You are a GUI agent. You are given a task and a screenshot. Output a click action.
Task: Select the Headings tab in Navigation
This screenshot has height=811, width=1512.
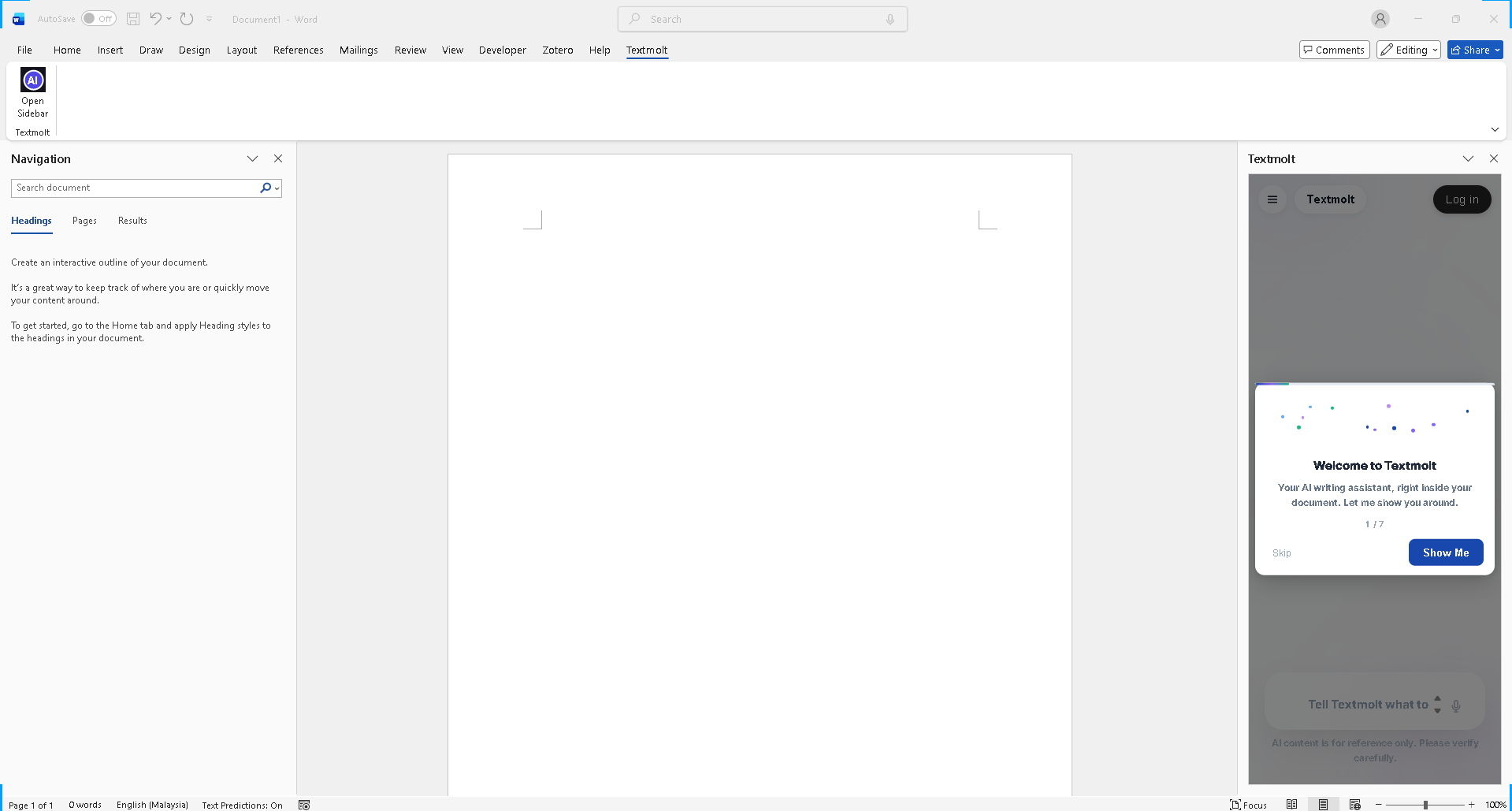coord(32,221)
